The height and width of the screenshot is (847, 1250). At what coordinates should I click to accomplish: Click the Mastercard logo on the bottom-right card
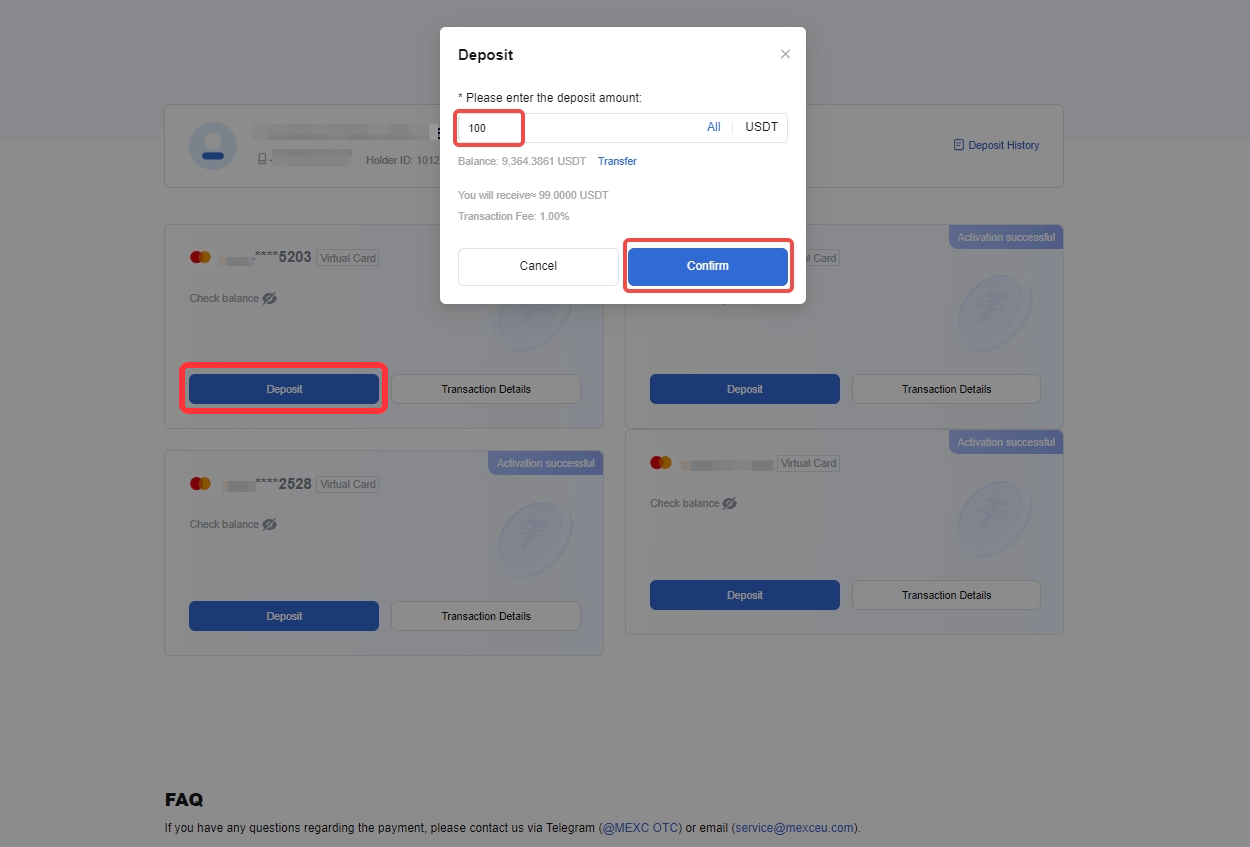point(660,462)
